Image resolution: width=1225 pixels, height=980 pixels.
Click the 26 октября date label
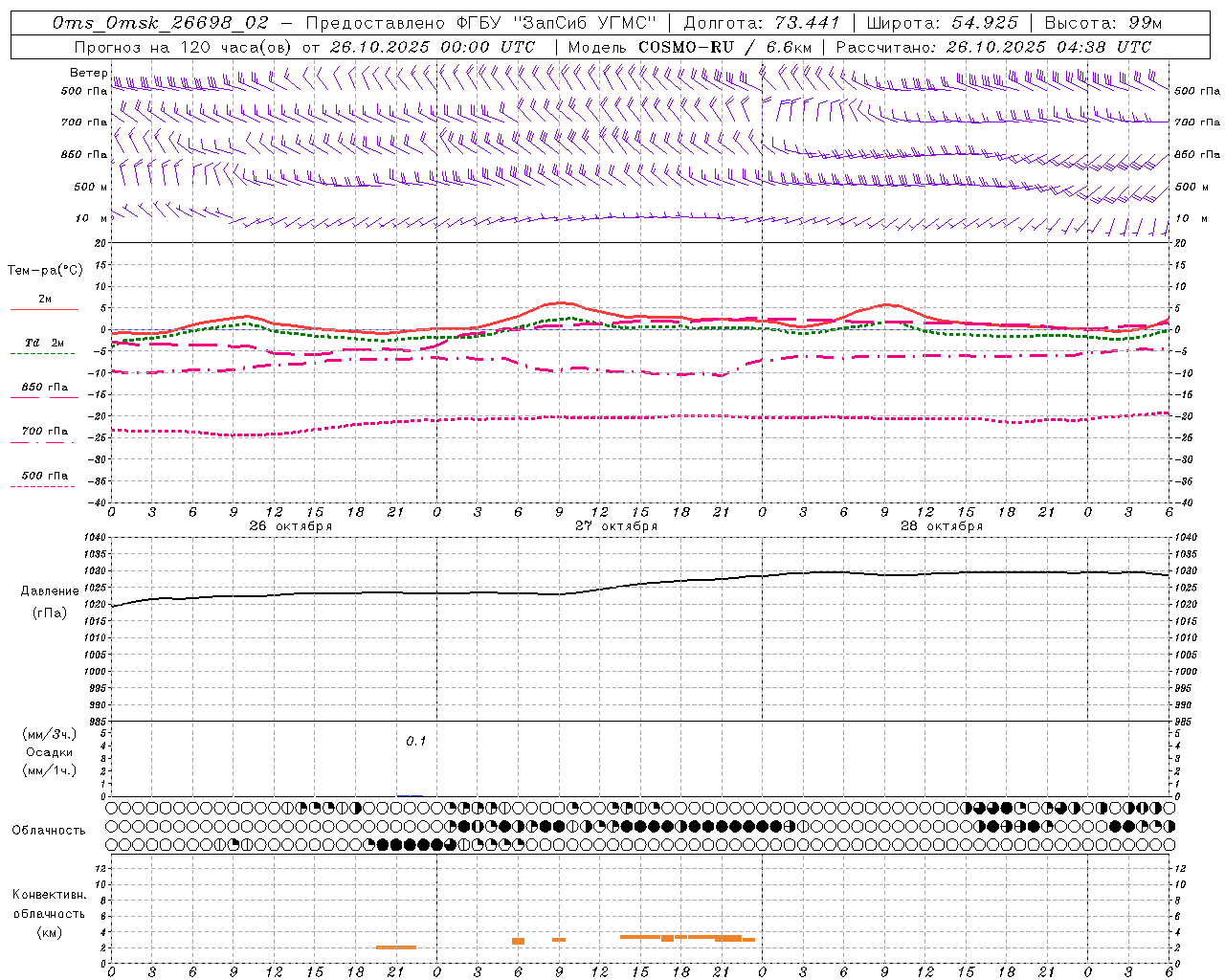tap(291, 526)
